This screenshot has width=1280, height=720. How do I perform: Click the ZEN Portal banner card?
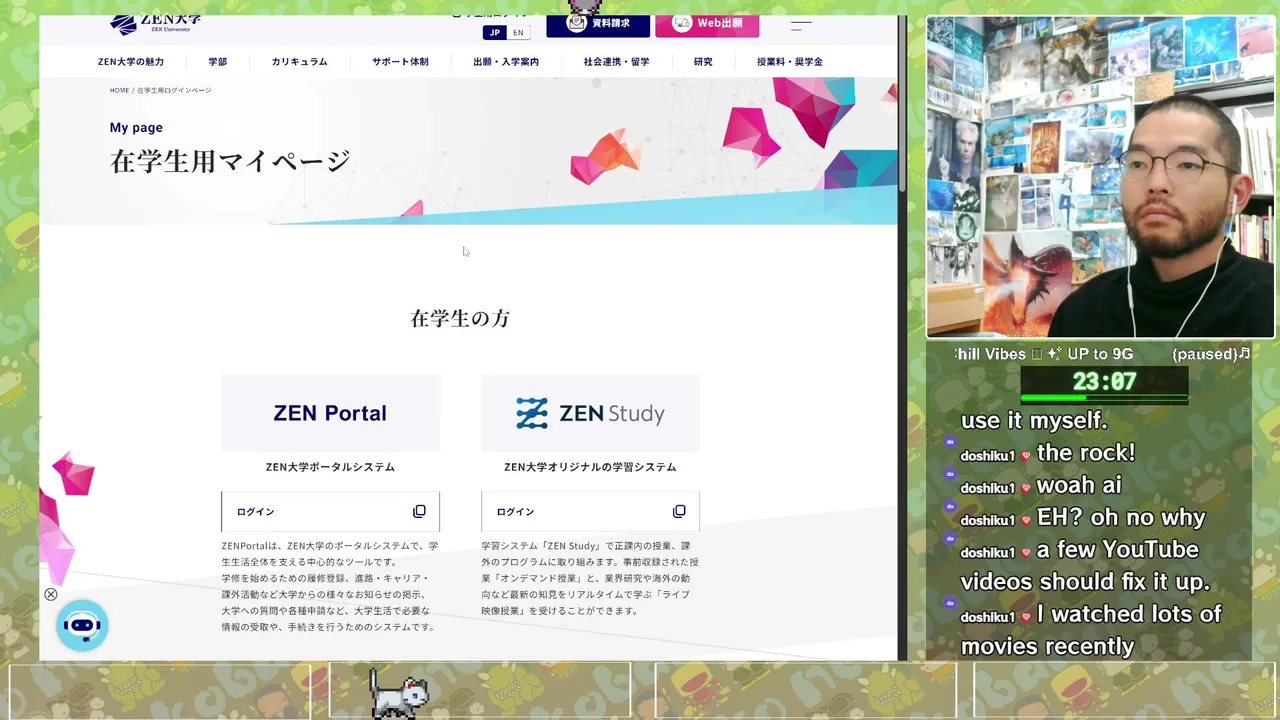[x=330, y=413]
